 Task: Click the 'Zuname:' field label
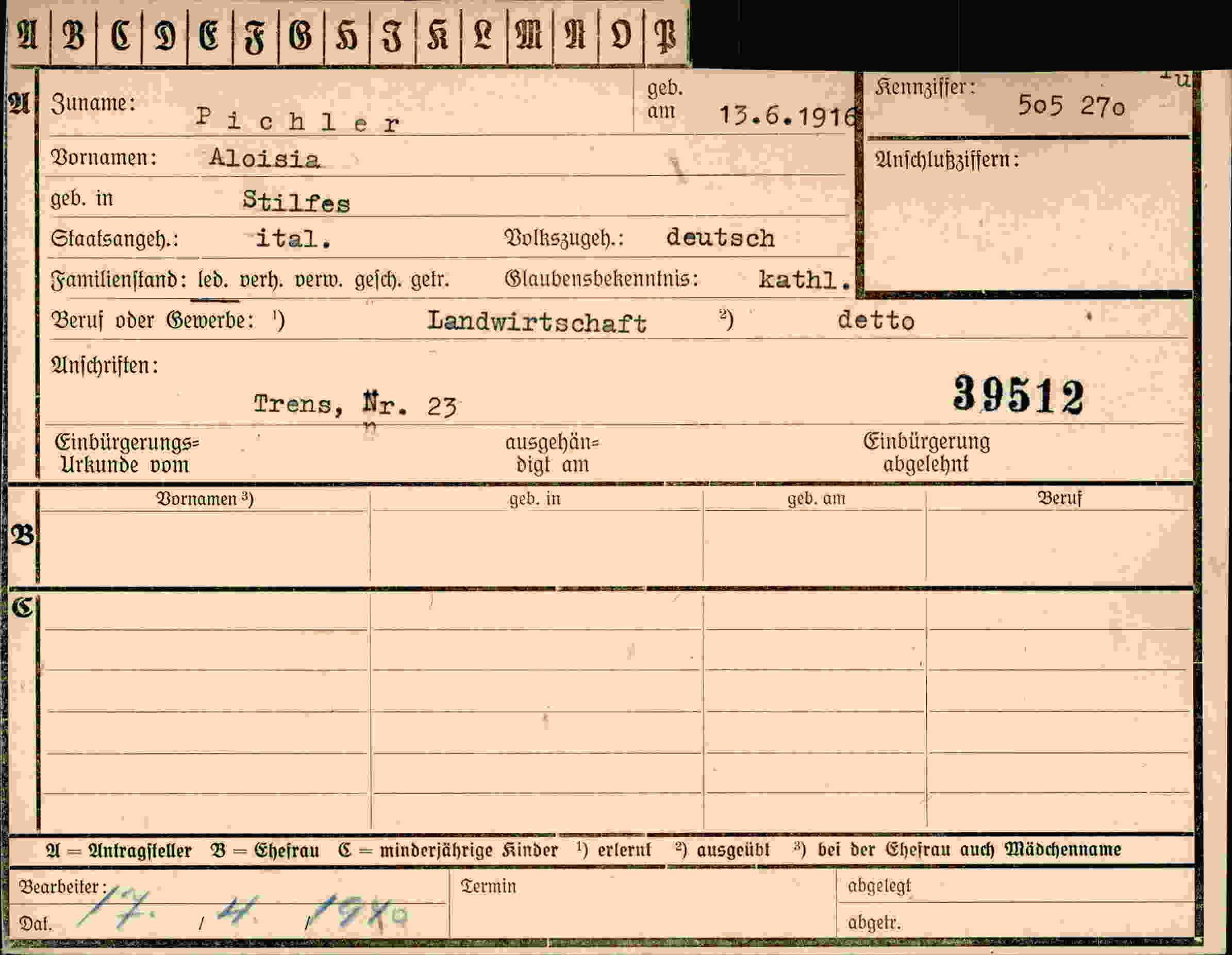(x=93, y=103)
